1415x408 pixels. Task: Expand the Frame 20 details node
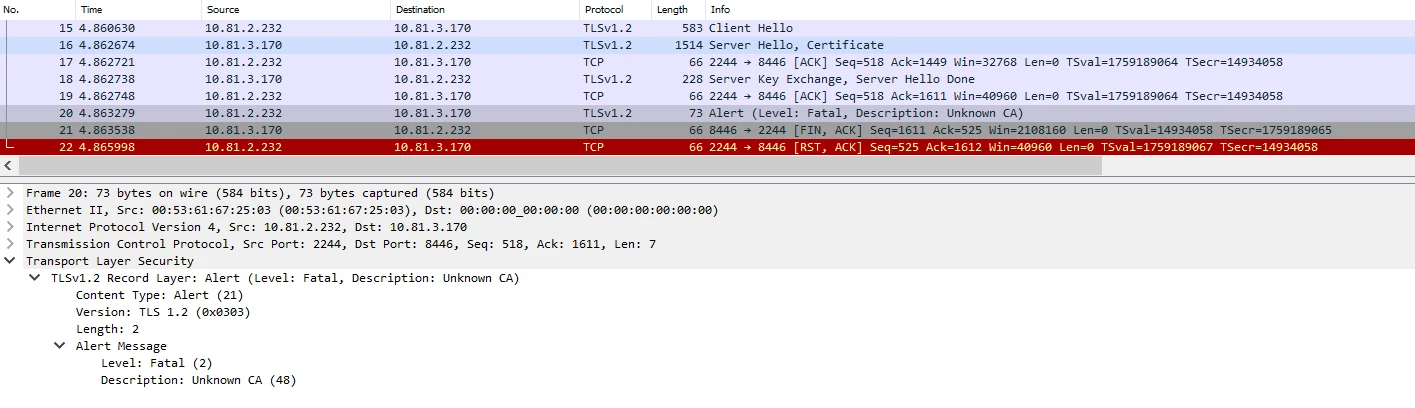10,193
